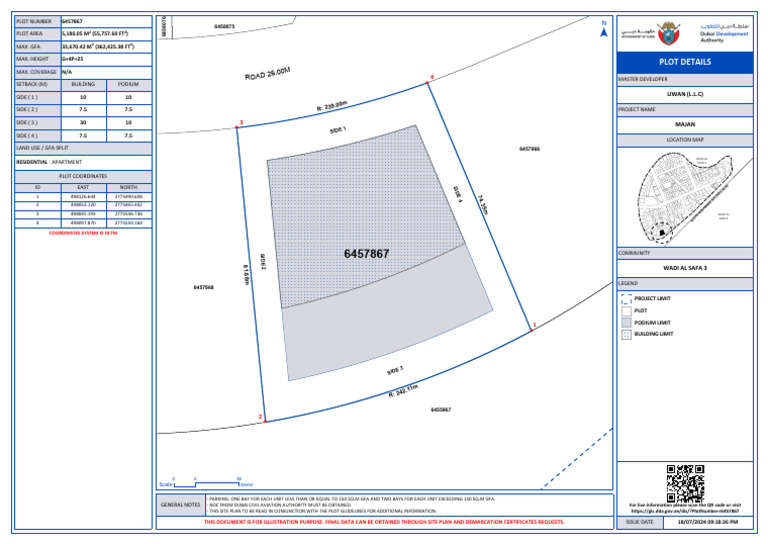Click the PLOT DETAILS blue header
Viewport: 768px width, 544px height.
(685, 62)
